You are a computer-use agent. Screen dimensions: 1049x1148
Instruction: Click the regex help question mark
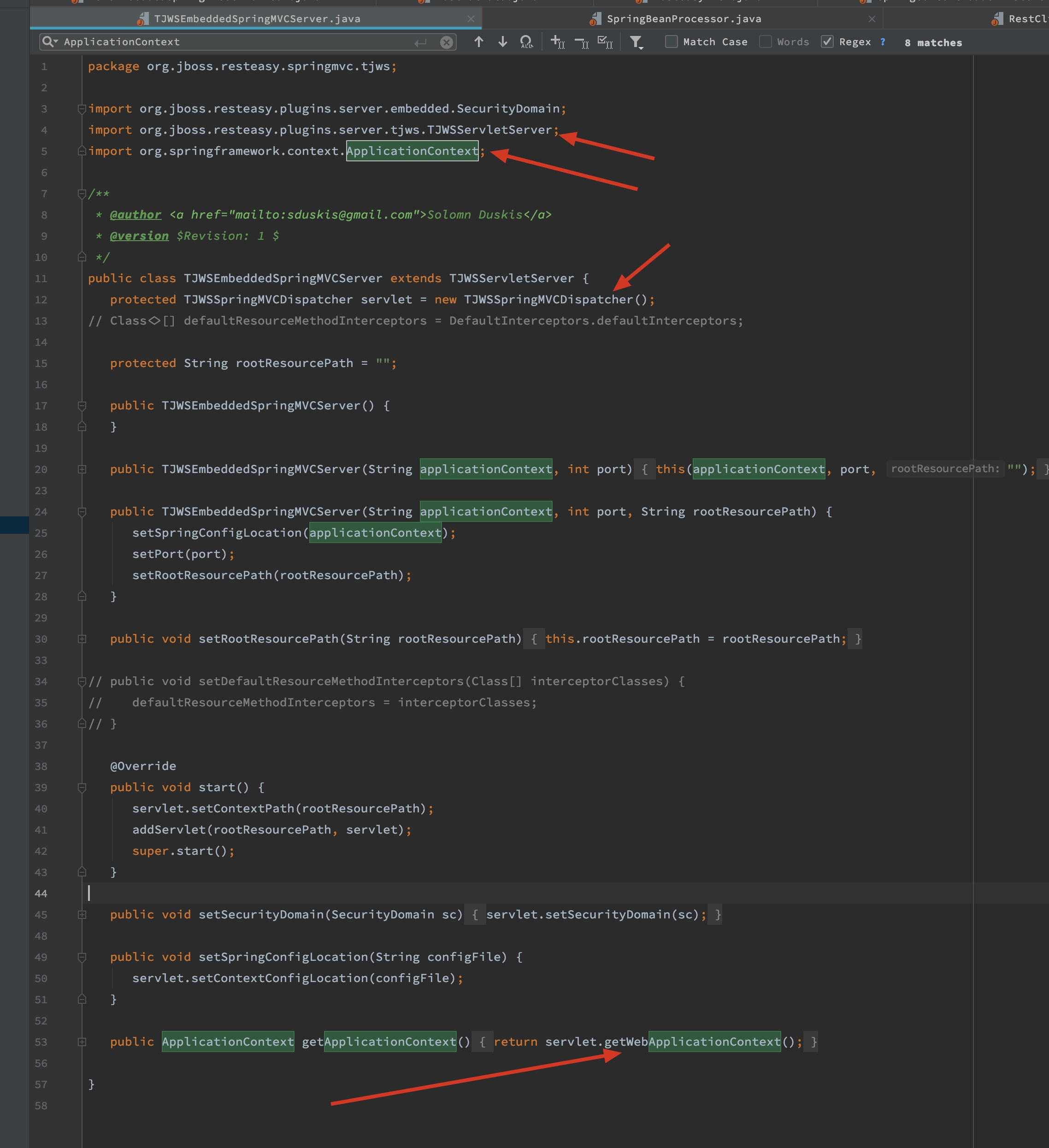[883, 41]
